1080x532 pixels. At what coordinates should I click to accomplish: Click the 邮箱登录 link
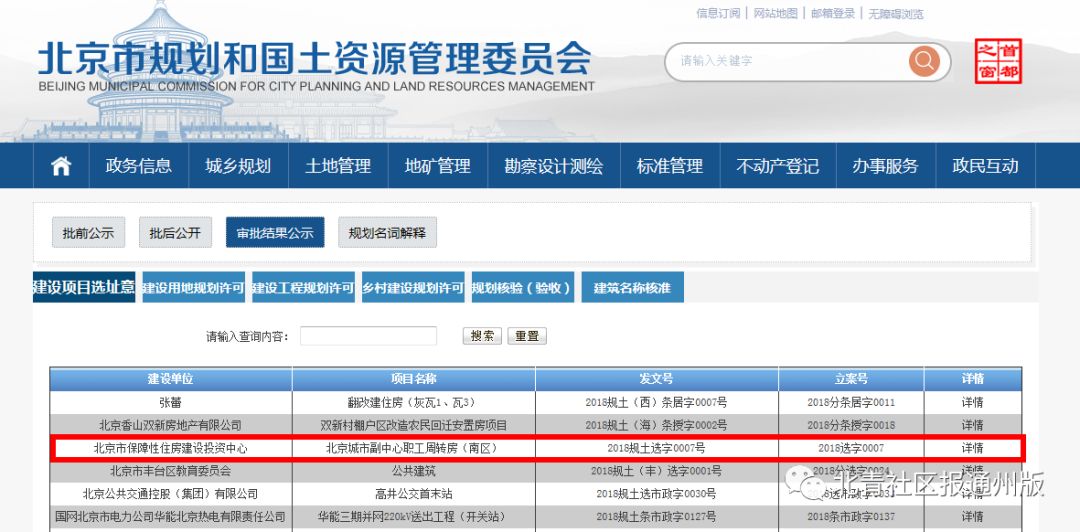833,13
